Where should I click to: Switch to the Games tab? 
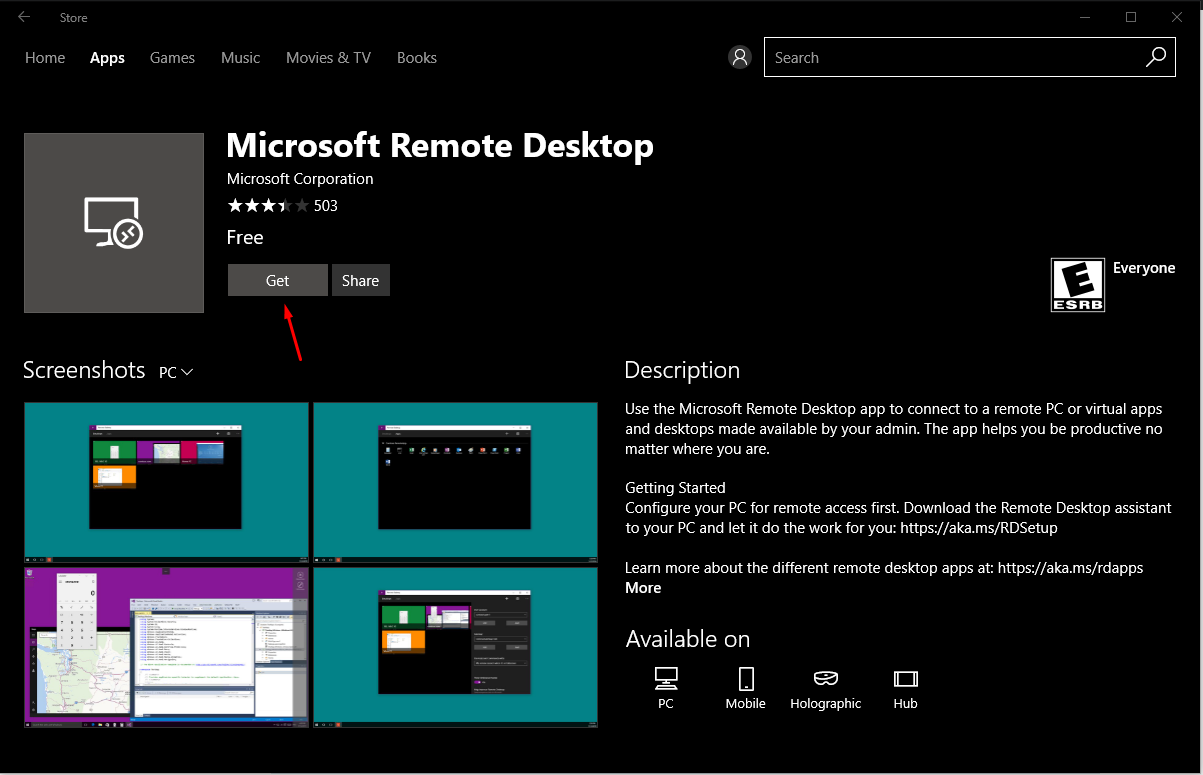tap(172, 58)
